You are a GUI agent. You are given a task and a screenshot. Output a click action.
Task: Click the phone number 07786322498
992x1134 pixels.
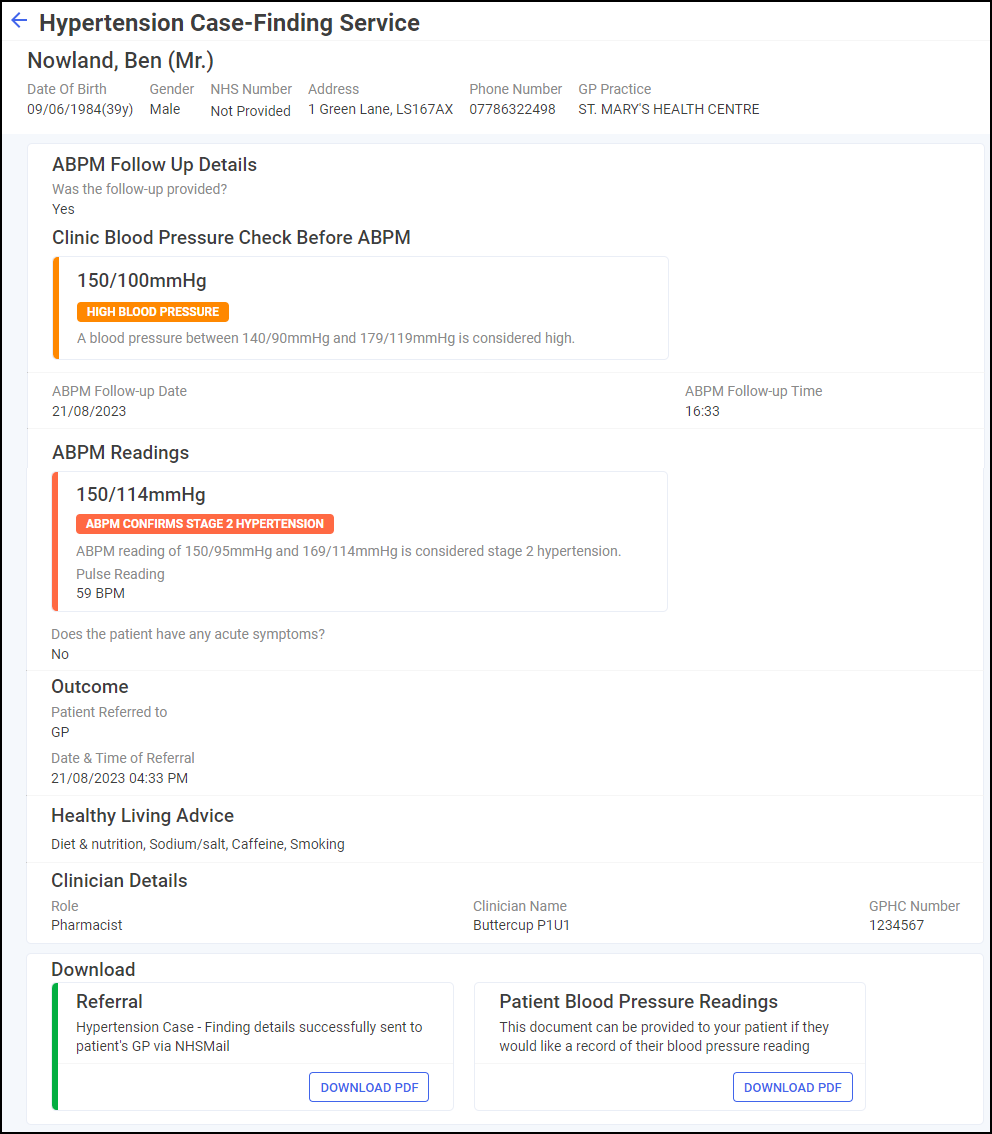click(x=512, y=109)
